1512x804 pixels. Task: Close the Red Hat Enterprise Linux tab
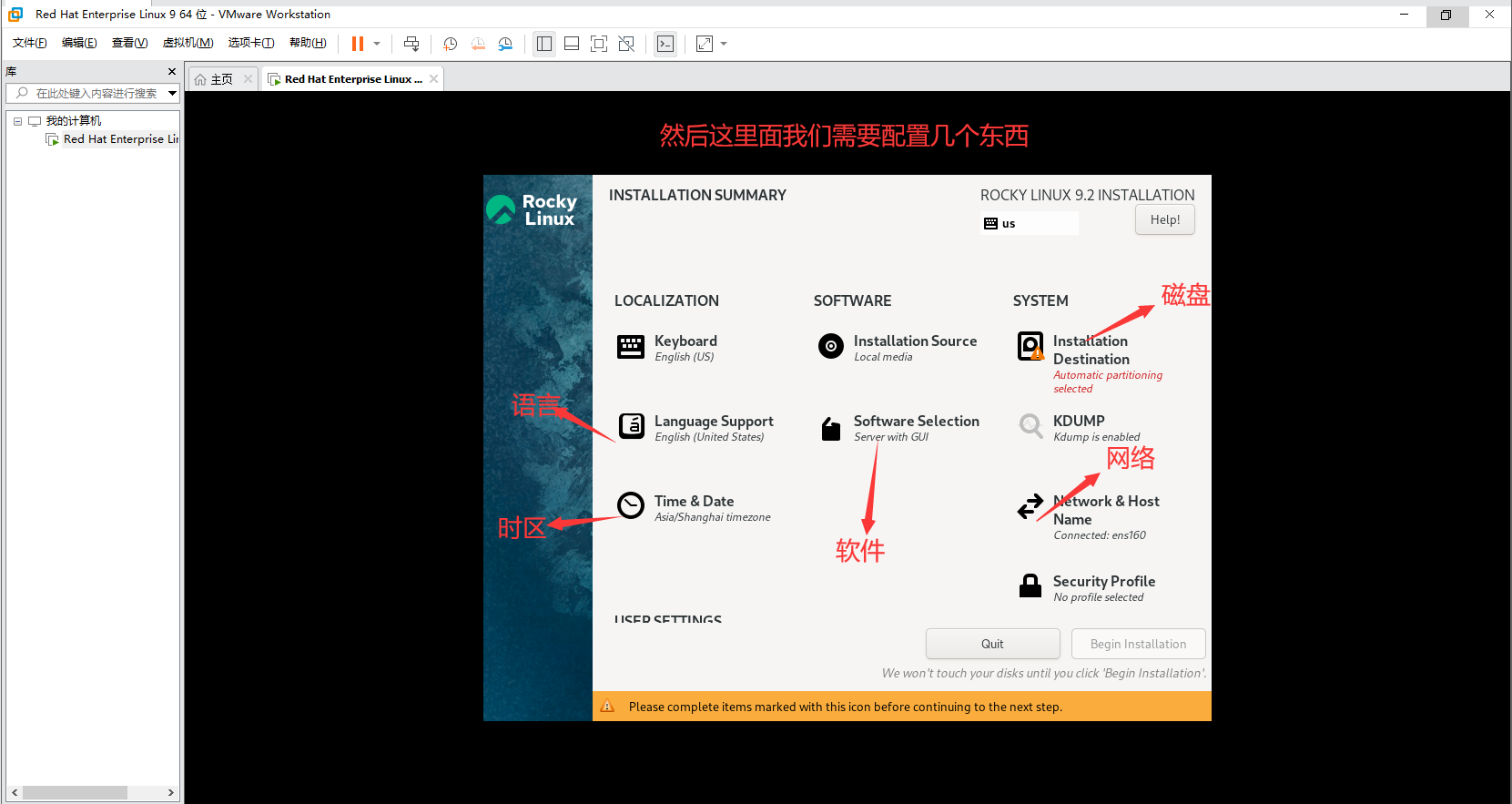(x=434, y=79)
